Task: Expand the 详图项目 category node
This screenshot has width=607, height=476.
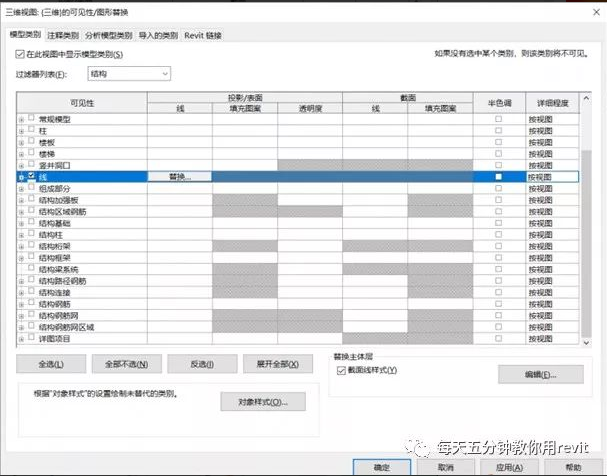Action: (21, 339)
